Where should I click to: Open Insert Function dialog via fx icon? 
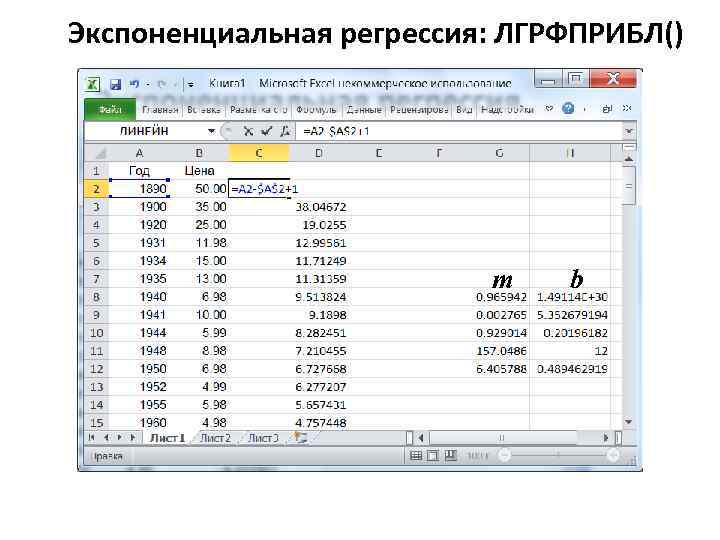[285, 132]
